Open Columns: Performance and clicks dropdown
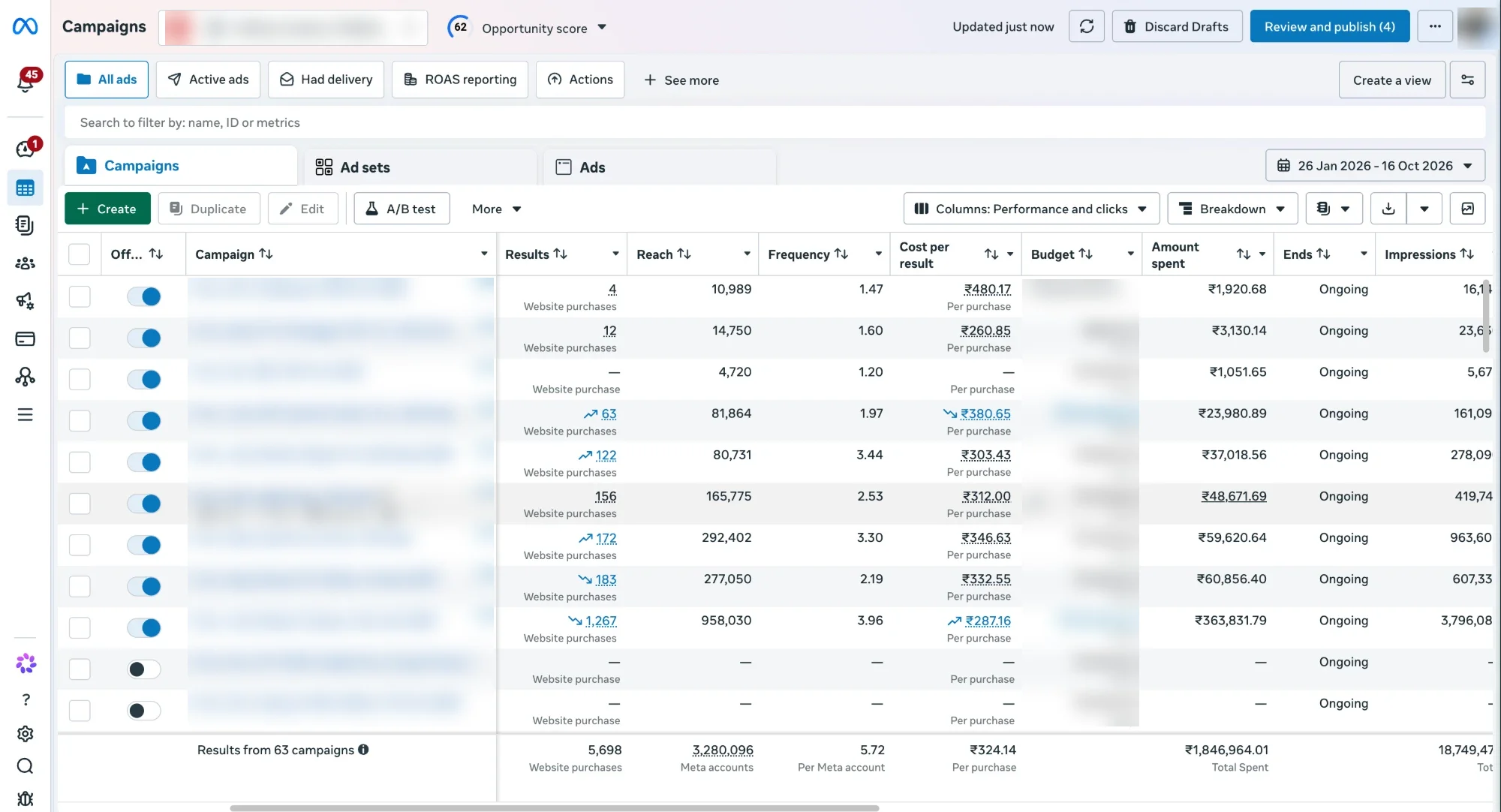Image resolution: width=1501 pixels, height=812 pixels. coord(1031,209)
